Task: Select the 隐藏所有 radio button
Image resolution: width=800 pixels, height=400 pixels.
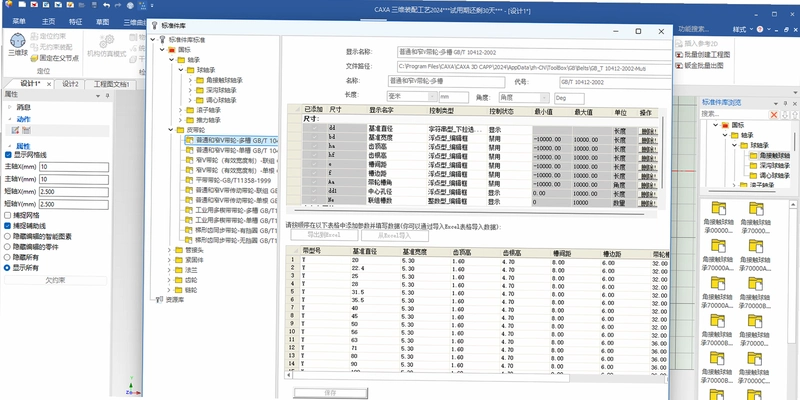Action: coord(8,257)
